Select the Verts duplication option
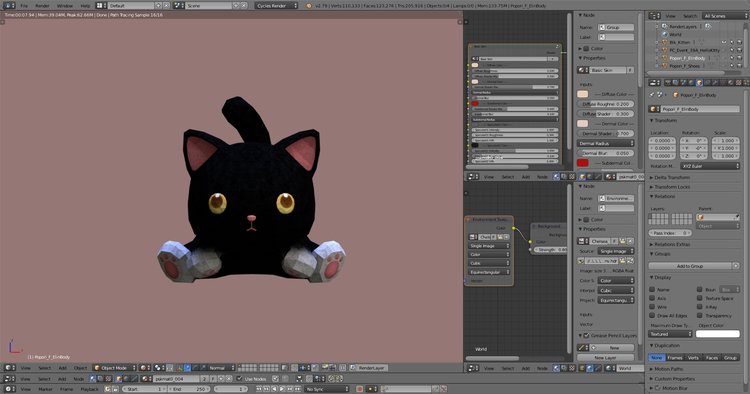Image resolution: width=750 pixels, height=394 pixels. coord(693,358)
